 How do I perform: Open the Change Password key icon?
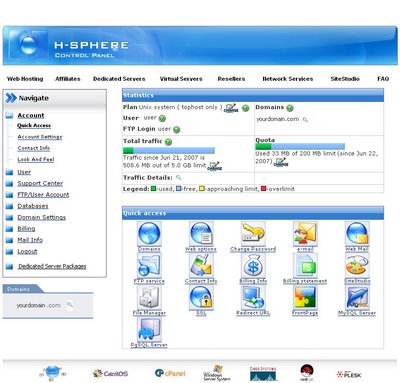[x=253, y=234]
